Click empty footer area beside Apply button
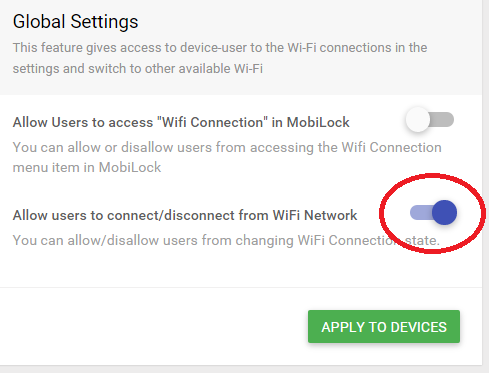The image size is (489, 373). point(150,327)
